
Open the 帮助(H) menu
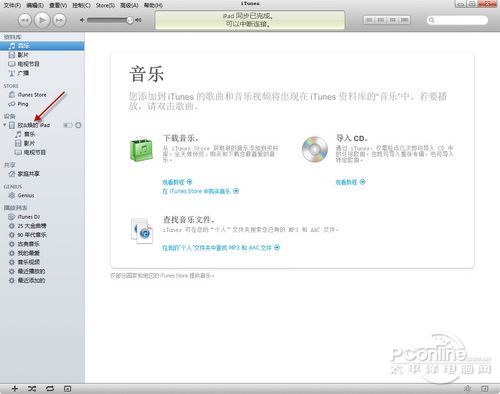[153, 5]
